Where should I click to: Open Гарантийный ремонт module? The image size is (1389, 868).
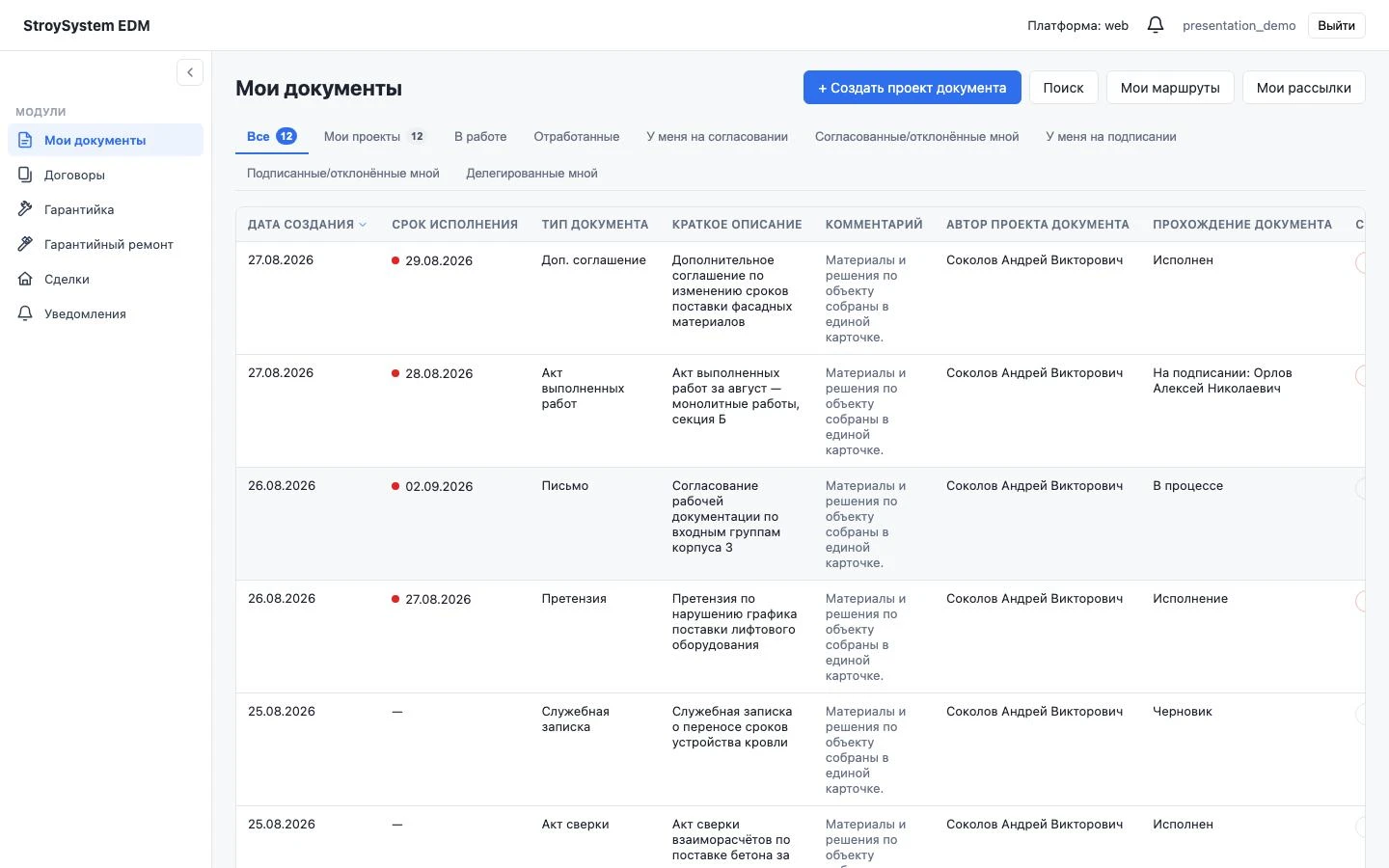[106, 244]
